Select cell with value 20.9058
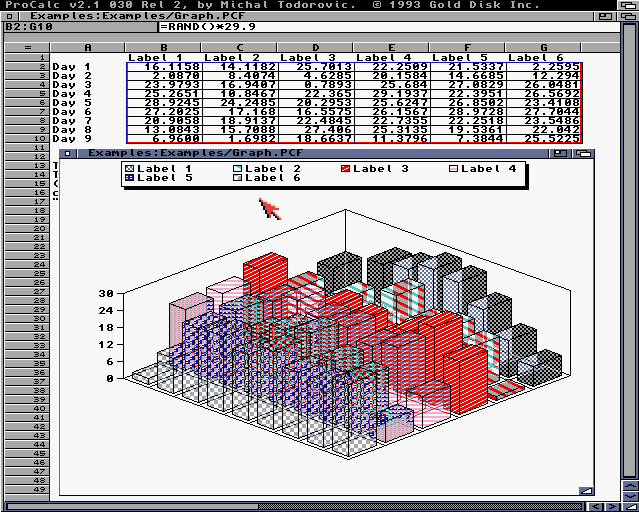639x512 pixels. coord(164,121)
